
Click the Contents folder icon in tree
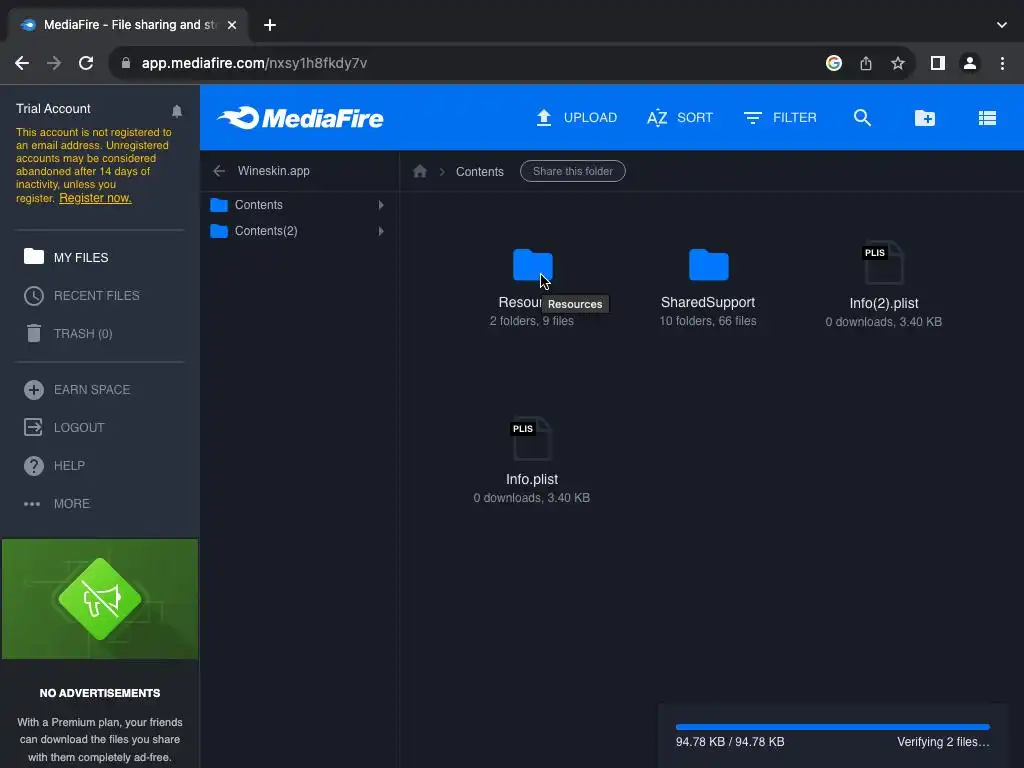pos(219,204)
